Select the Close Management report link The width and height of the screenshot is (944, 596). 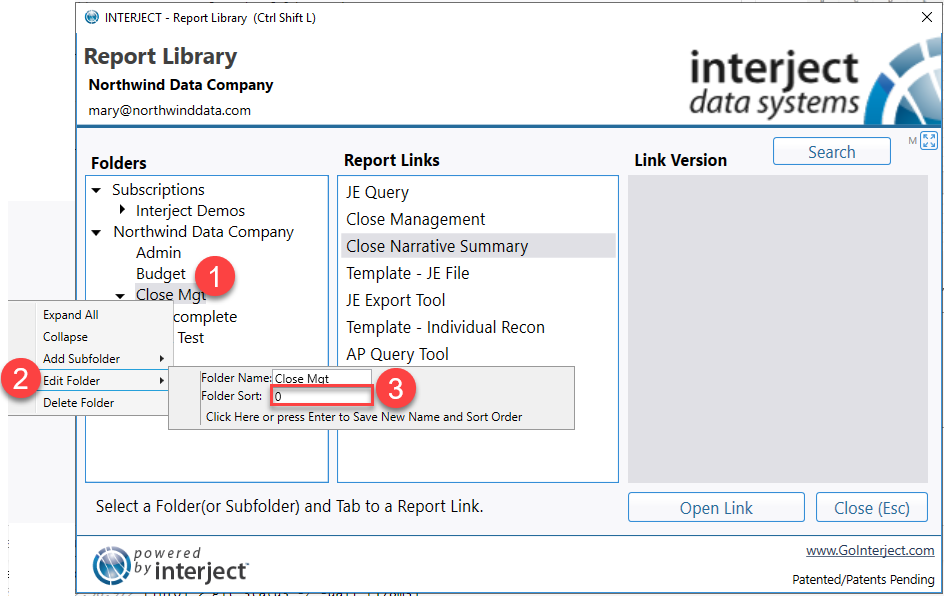(x=415, y=219)
